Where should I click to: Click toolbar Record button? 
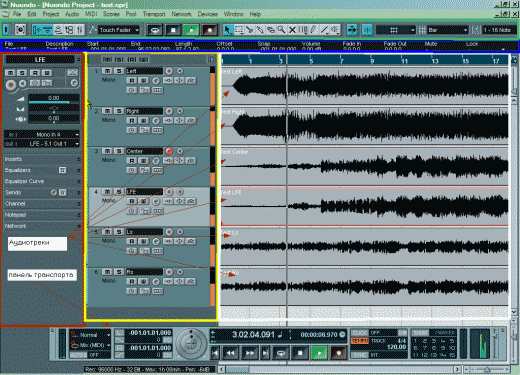tap(209, 30)
